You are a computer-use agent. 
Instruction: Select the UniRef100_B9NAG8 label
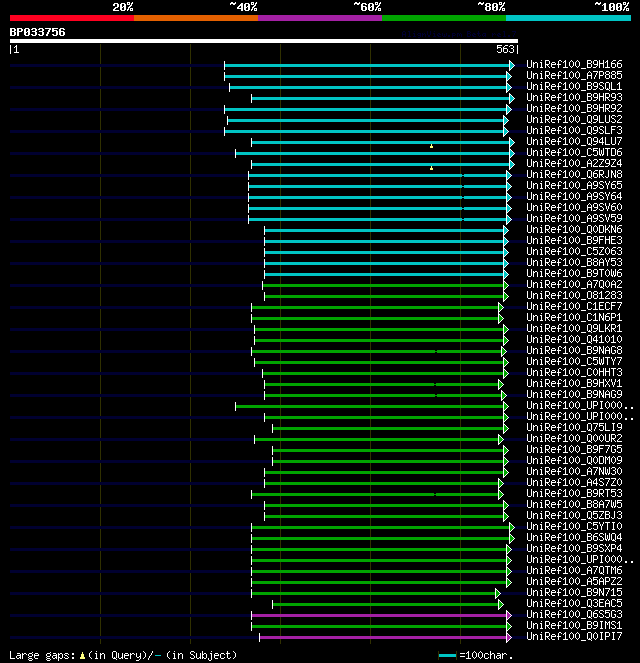pyautogui.click(x=574, y=350)
